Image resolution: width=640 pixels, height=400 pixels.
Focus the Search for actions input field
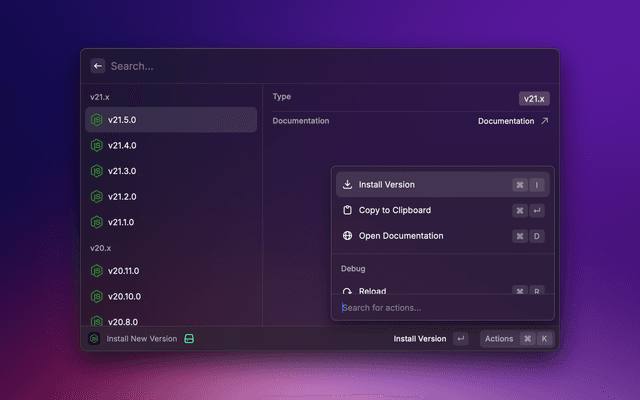click(x=440, y=307)
